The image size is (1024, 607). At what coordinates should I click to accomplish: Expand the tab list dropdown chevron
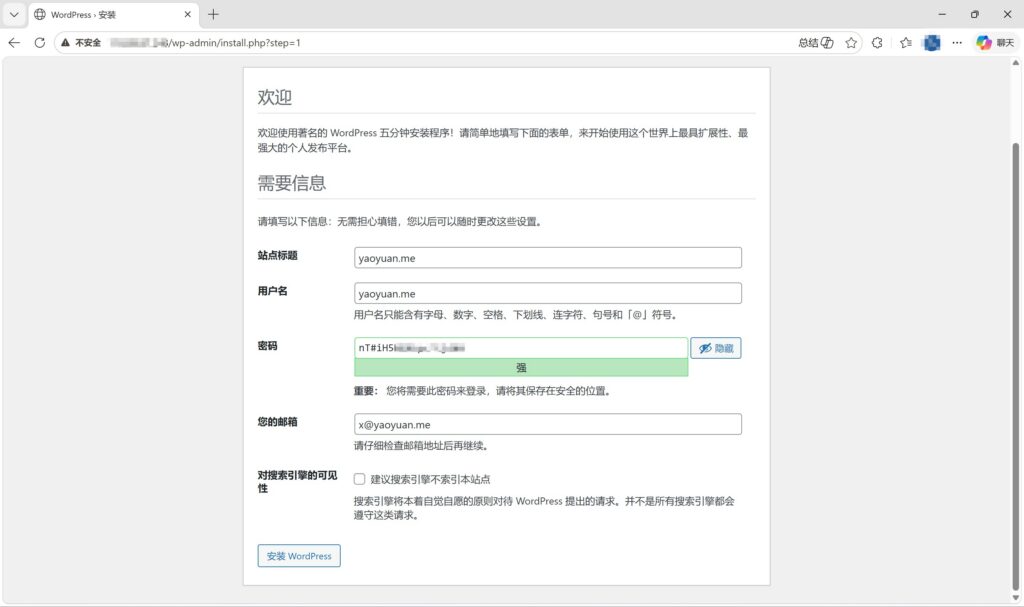coord(14,15)
